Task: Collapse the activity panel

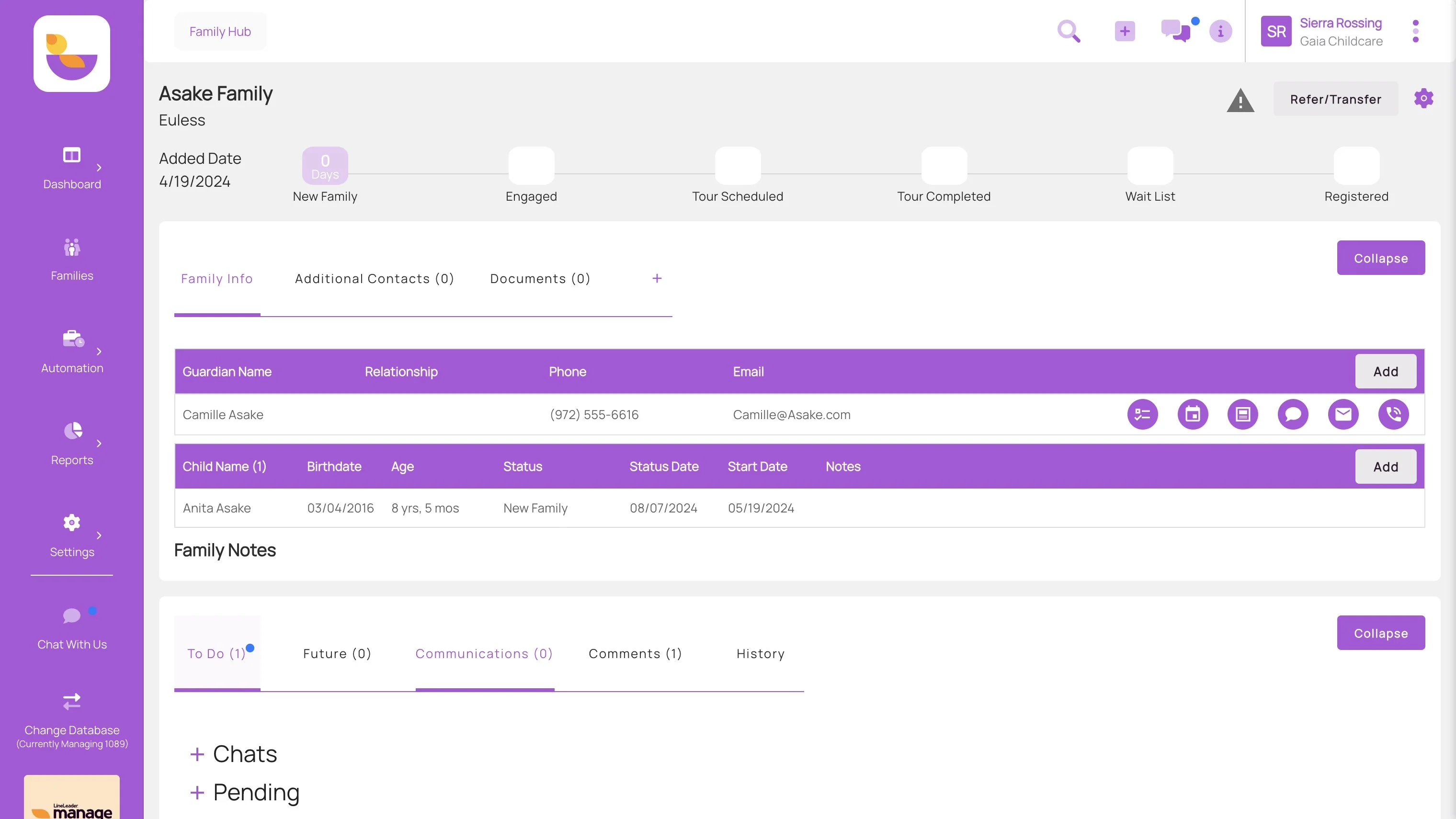Action: (1381, 633)
